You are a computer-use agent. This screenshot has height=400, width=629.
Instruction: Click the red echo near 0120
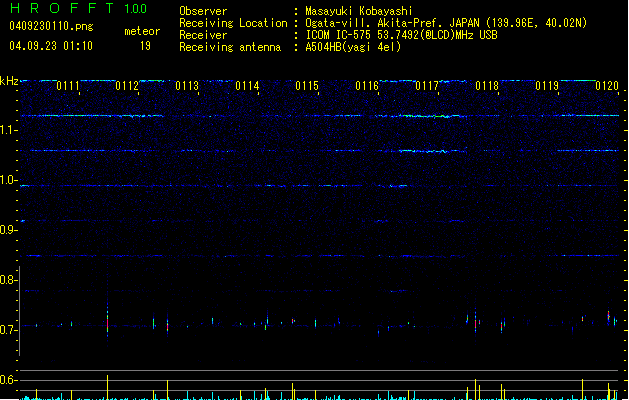[x=609, y=315]
